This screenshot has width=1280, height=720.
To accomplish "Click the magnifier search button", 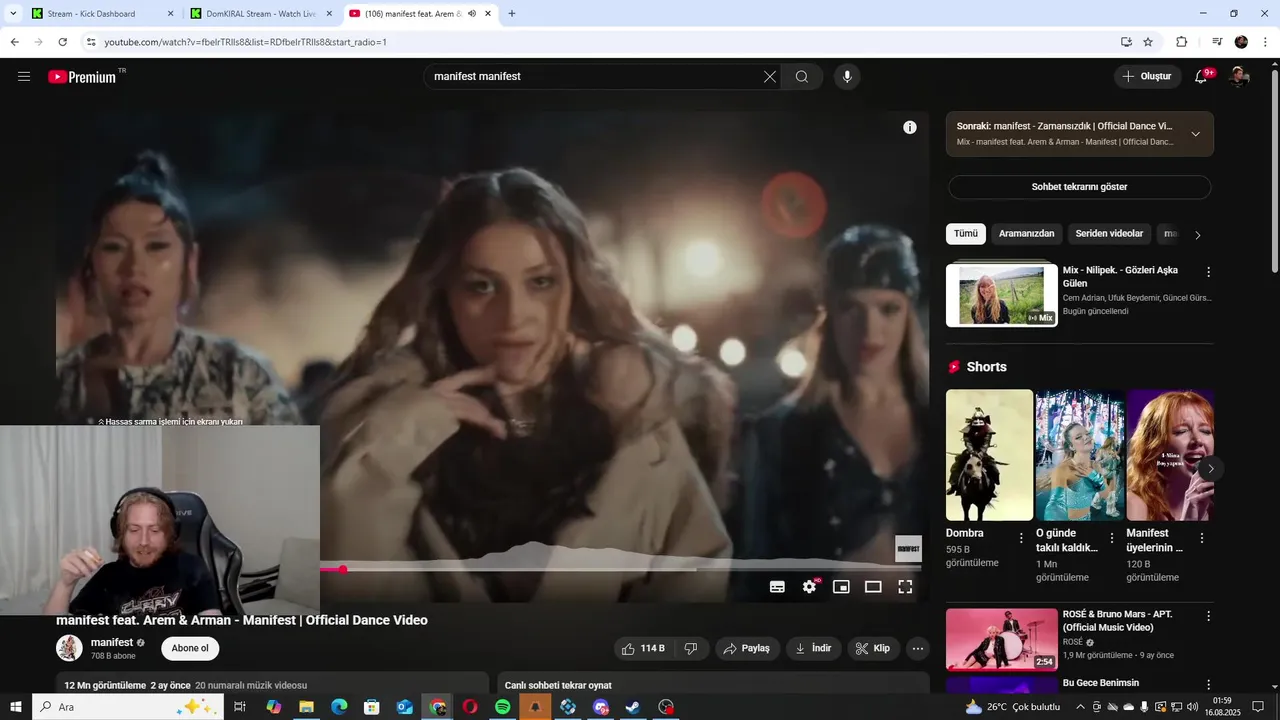I will 802,76.
